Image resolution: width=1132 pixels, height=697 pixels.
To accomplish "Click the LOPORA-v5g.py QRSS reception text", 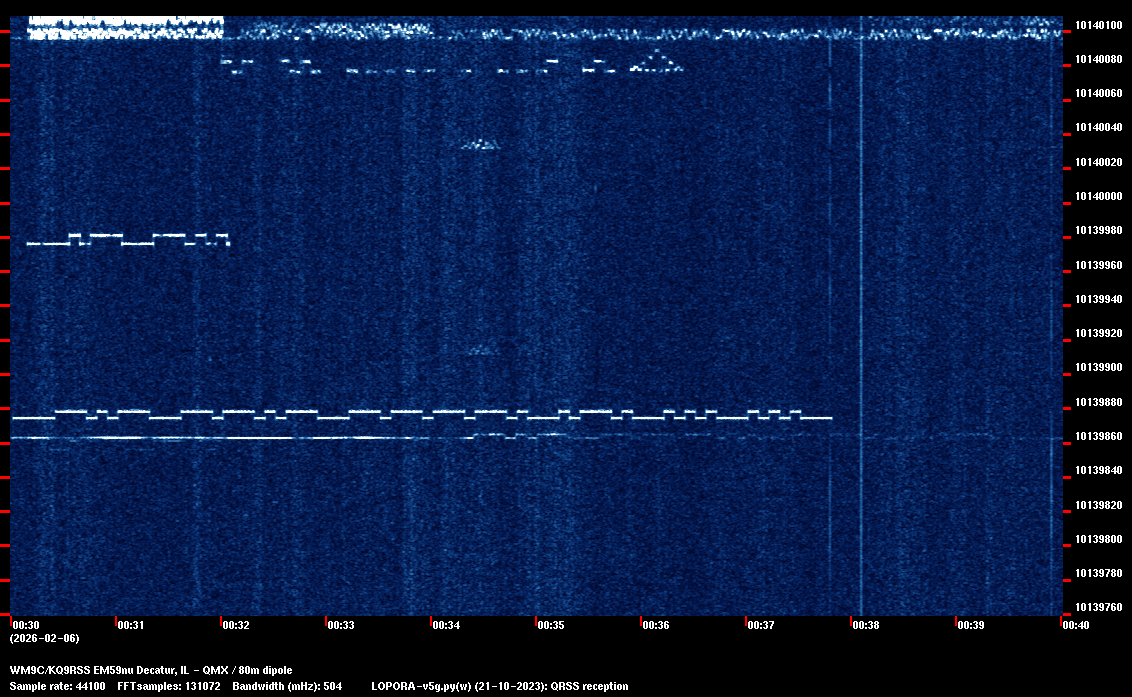I will [499, 686].
